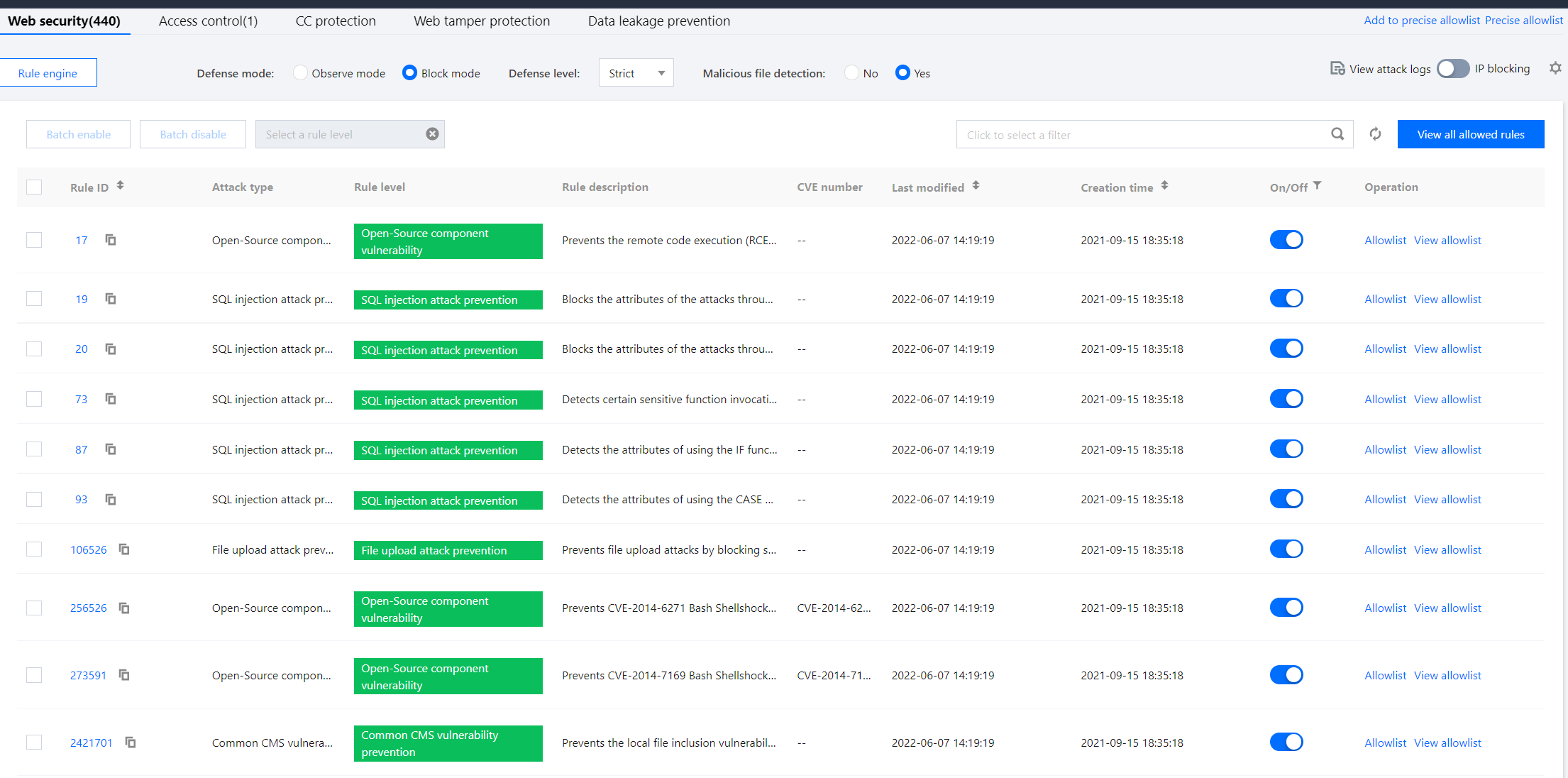This screenshot has width=1568, height=778.
Task: Click Allowlist link for rule 73
Action: point(1385,399)
